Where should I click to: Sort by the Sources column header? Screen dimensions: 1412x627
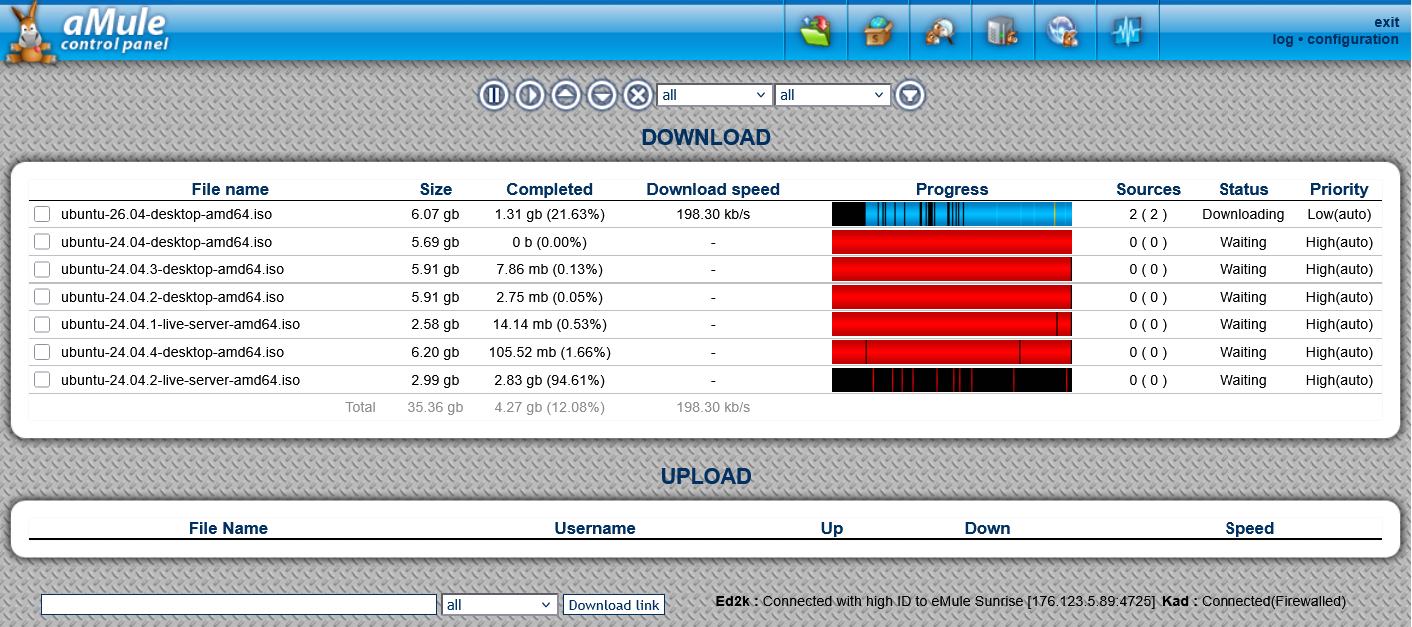point(1148,189)
